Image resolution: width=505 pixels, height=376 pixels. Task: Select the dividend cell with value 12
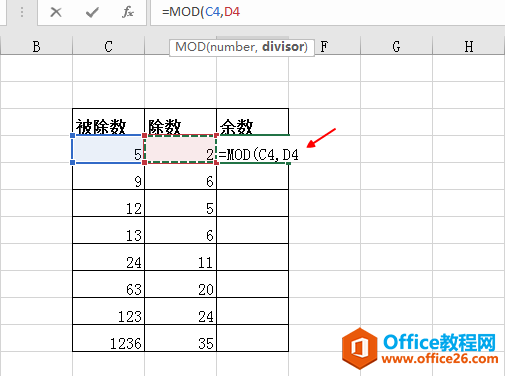(108, 203)
